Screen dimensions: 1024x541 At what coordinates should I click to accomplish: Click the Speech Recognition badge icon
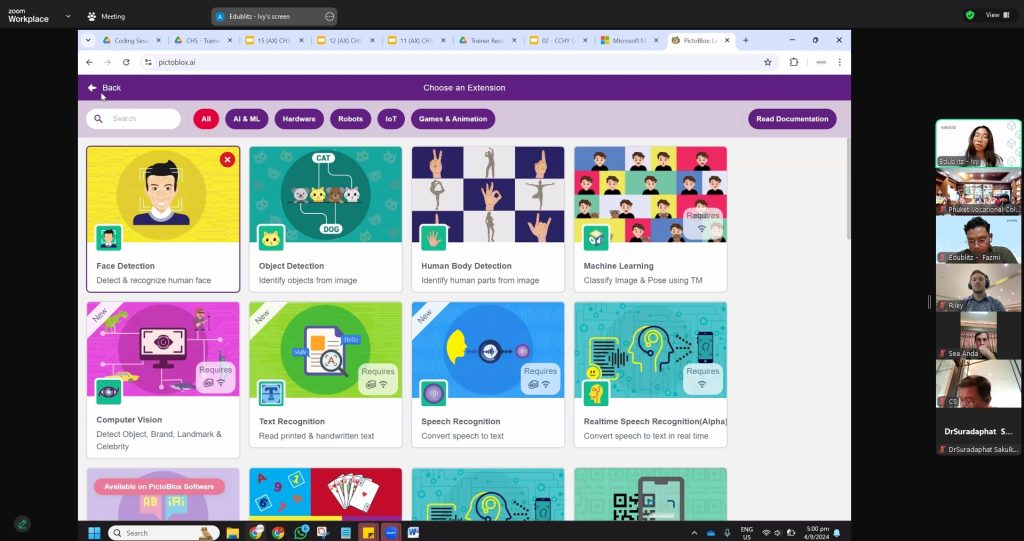434,393
